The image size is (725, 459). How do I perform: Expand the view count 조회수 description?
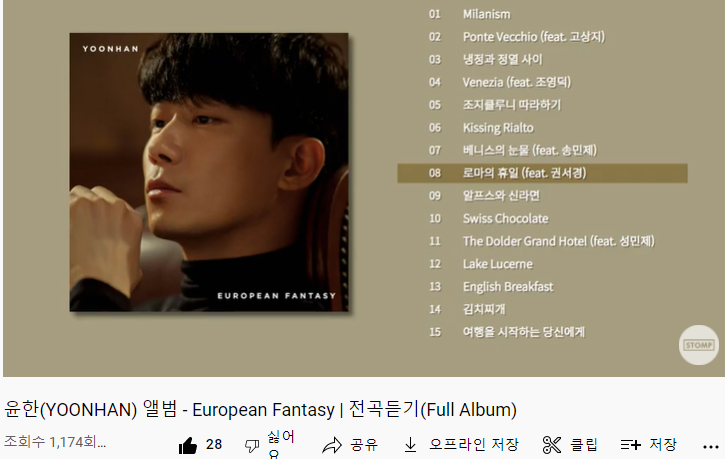pos(55,442)
